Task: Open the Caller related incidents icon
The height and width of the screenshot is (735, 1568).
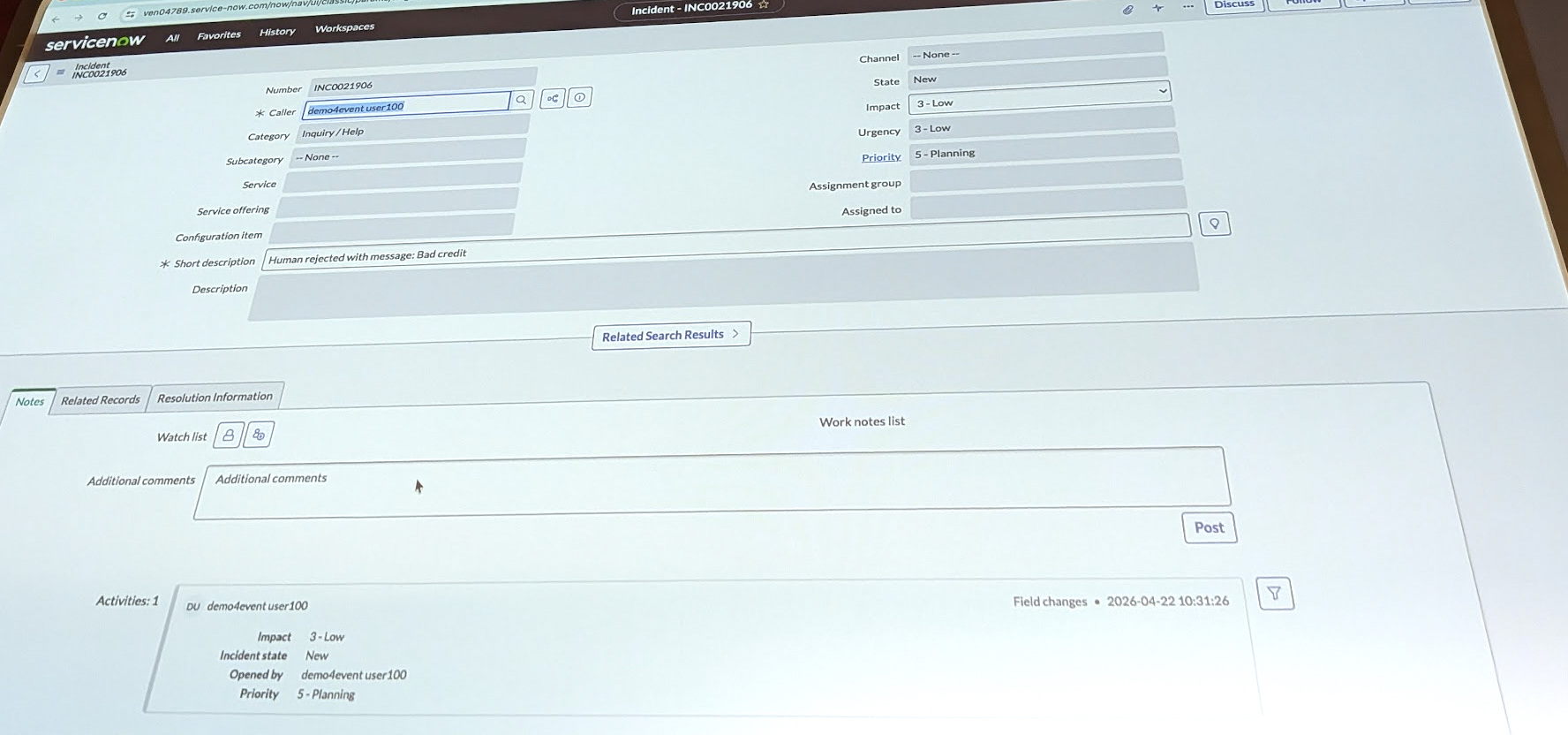Action: [x=553, y=98]
